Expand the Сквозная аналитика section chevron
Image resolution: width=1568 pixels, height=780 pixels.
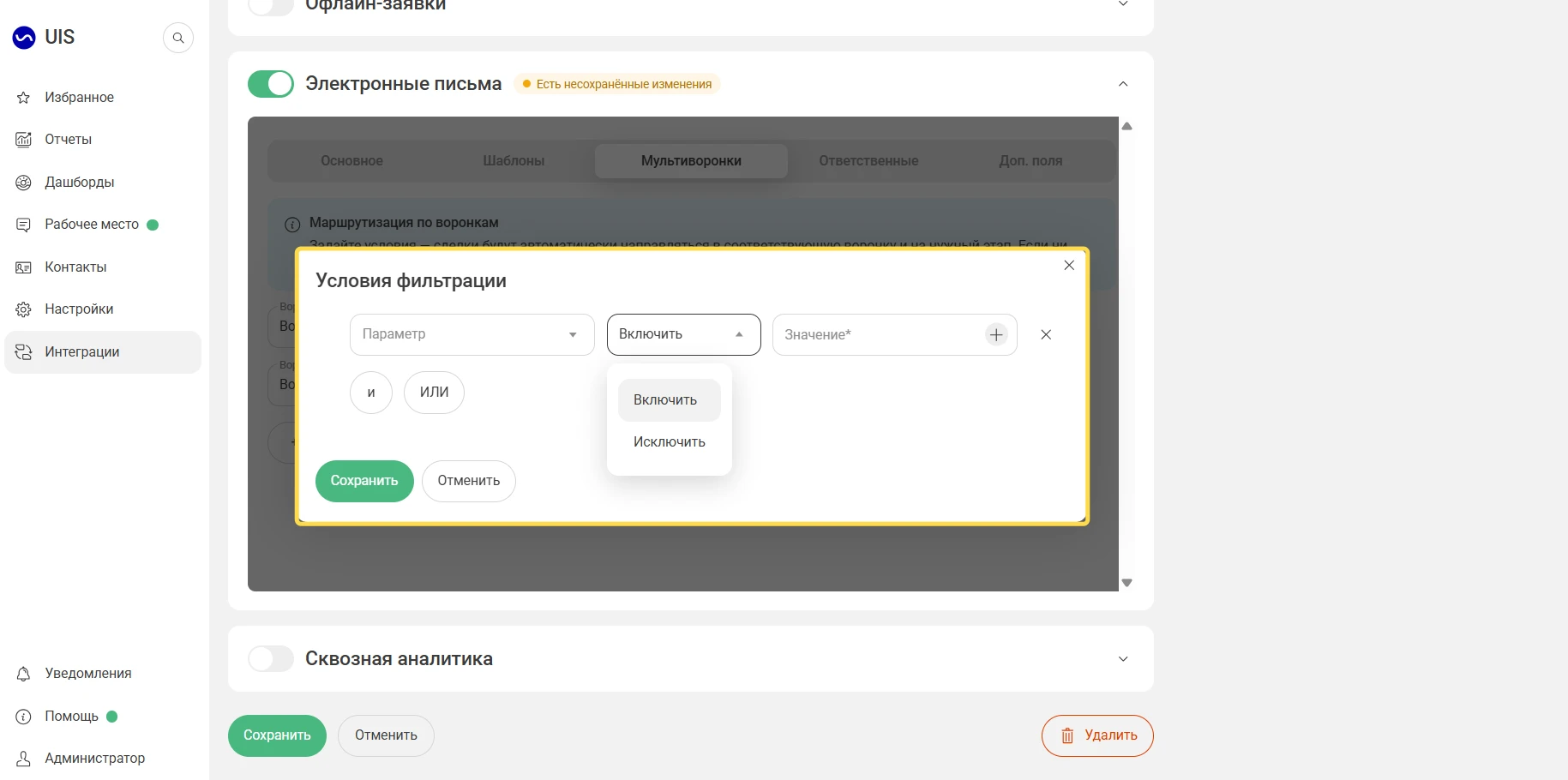coord(1123,659)
